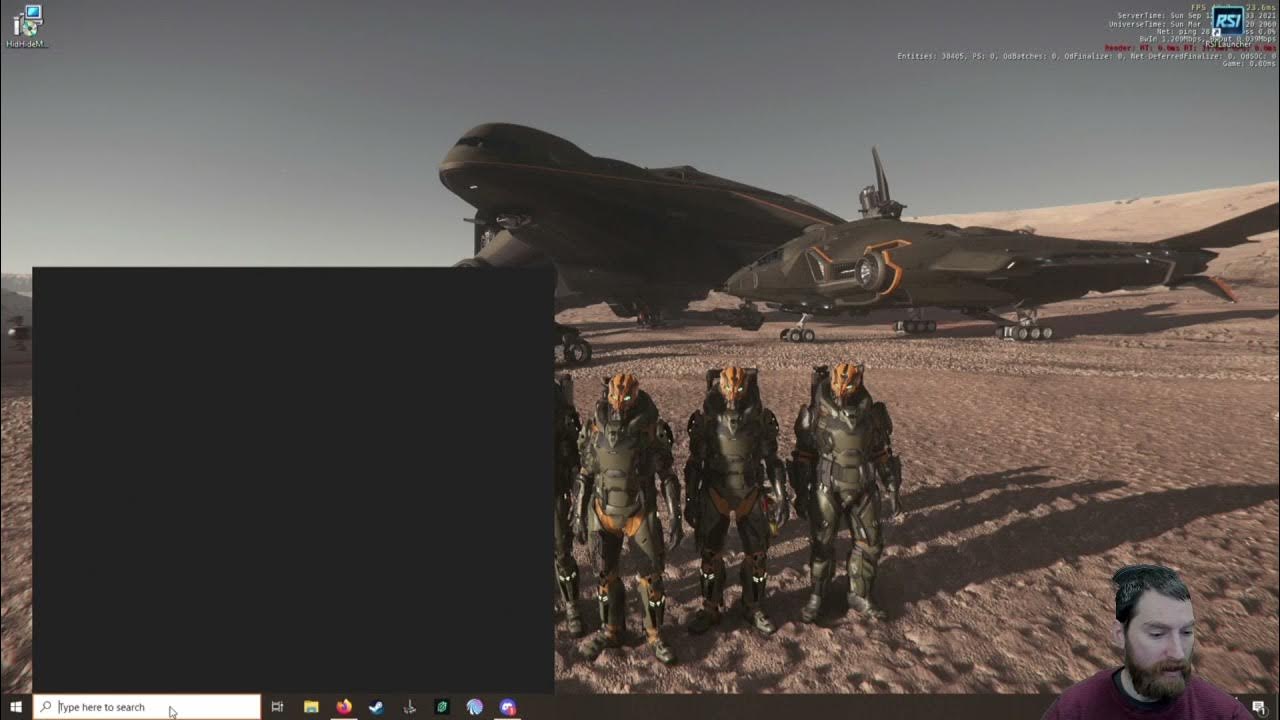1280x720 pixels.
Task: Open the purple round app with notification badge
Action: point(508,707)
